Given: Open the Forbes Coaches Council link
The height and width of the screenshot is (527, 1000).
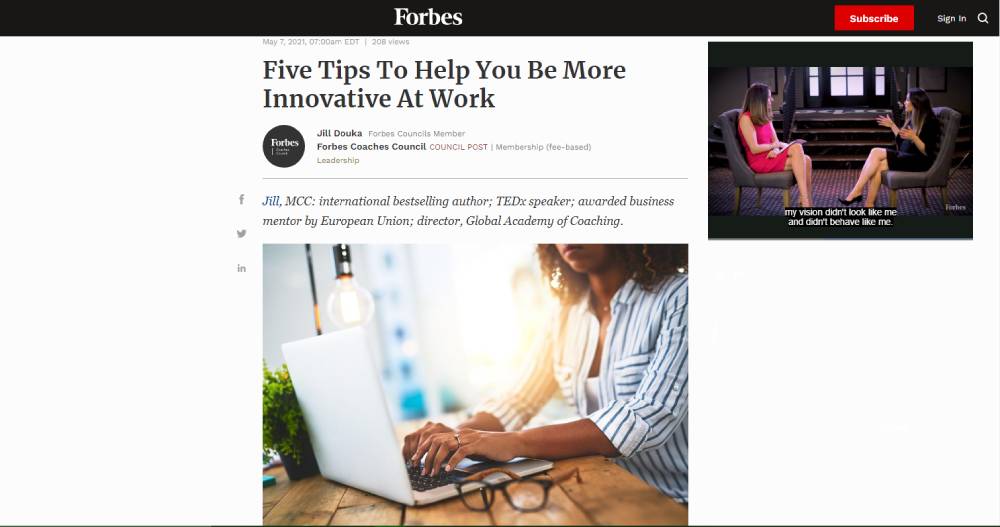Looking at the screenshot, I should tap(371, 147).
